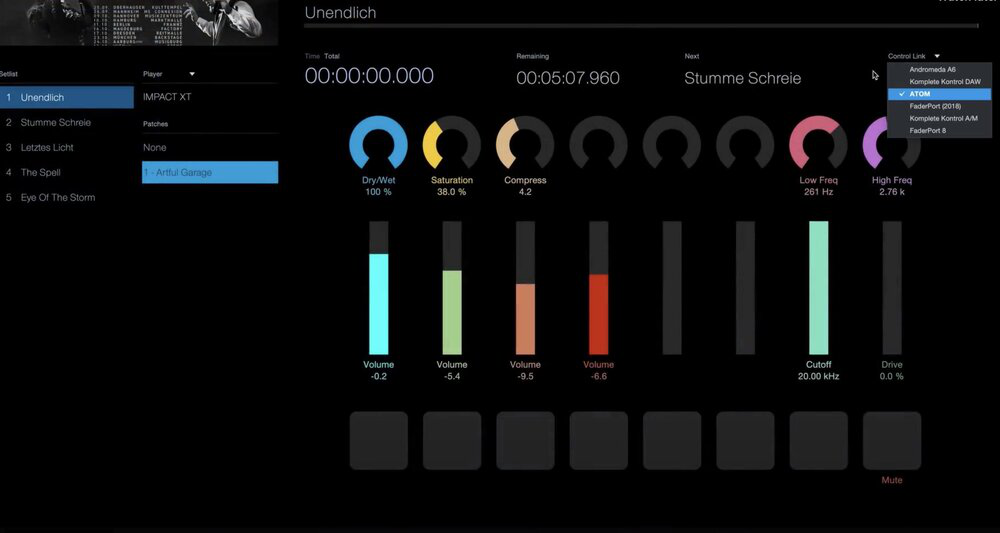Viewport: 1000px width, 533px height.
Task: Click the 4.2 Compress value
Action: coord(525,192)
